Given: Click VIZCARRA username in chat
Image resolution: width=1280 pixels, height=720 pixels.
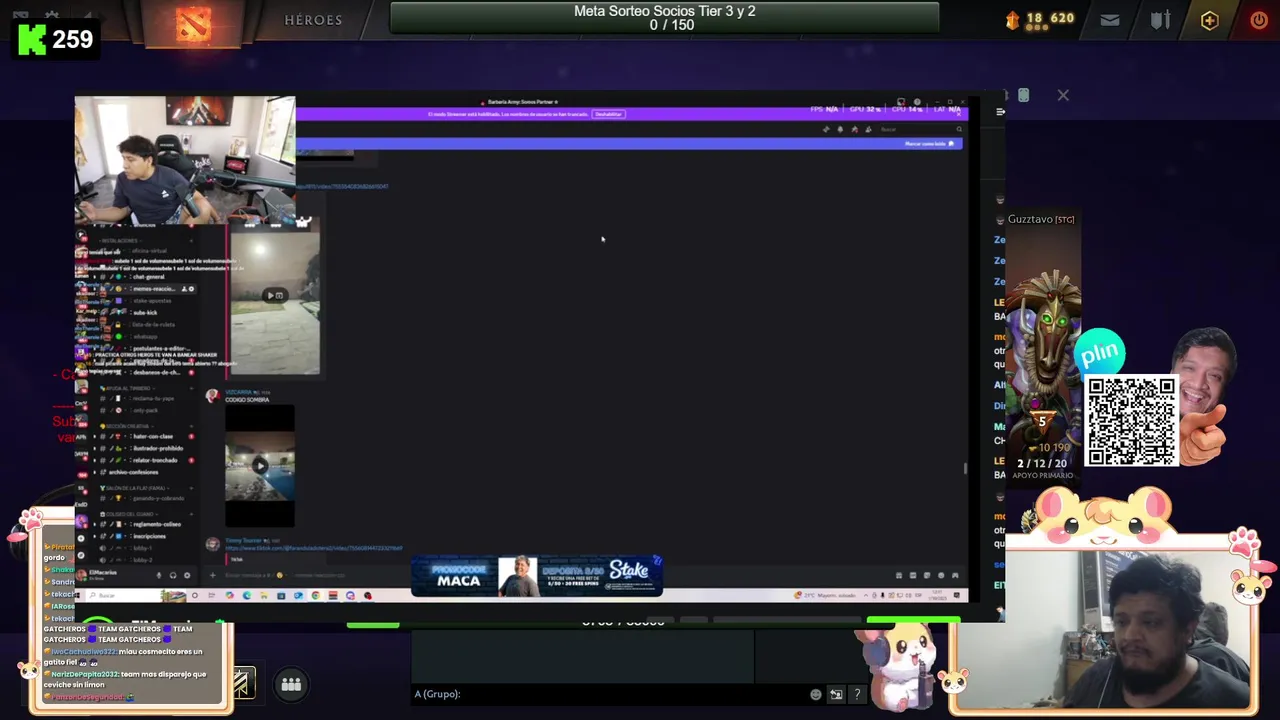Looking at the screenshot, I should point(238,392).
